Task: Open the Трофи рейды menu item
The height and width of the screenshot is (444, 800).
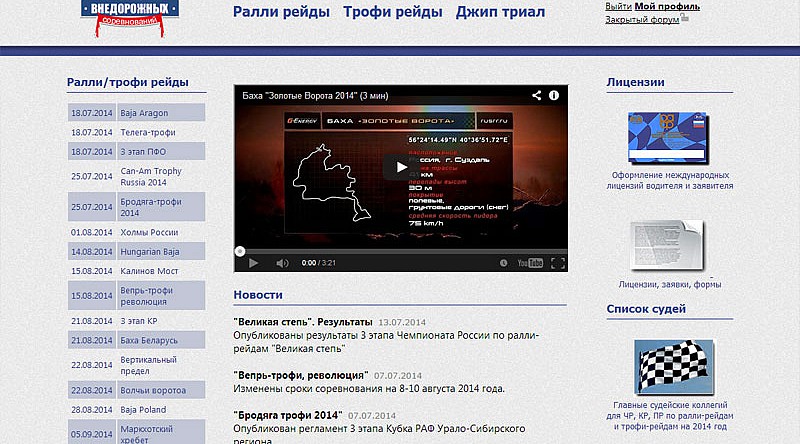Action: click(x=392, y=13)
